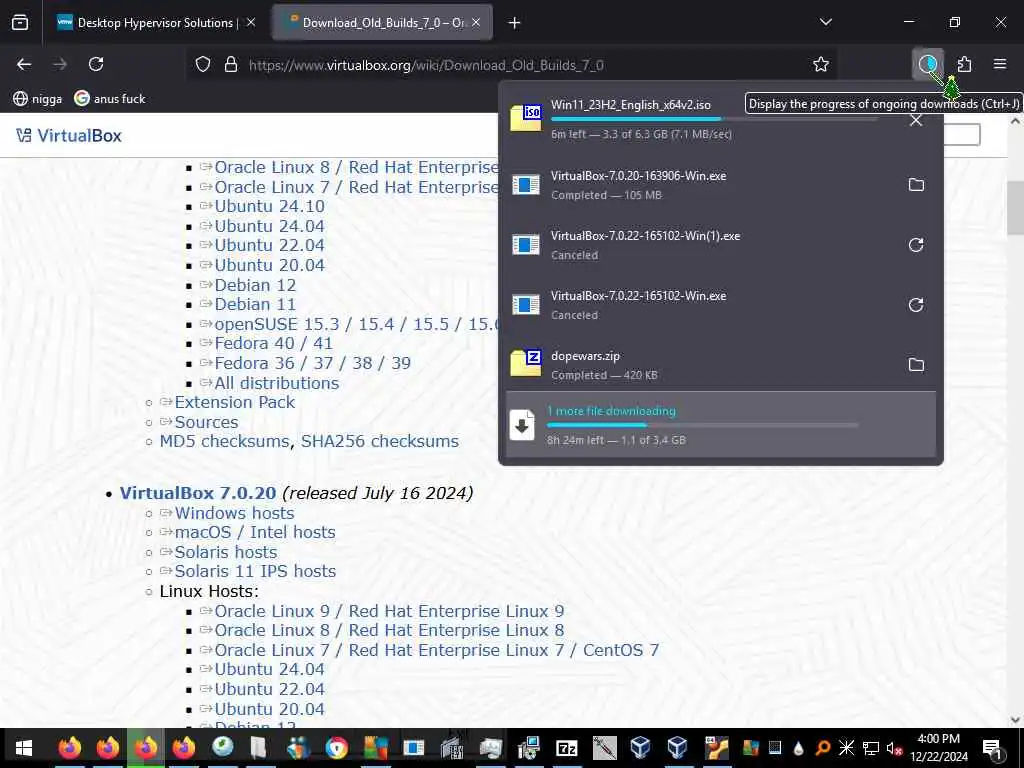Click the page vertical scrollbar thumb
Image resolution: width=1024 pixels, height=768 pixels.
[x=1015, y=208]
